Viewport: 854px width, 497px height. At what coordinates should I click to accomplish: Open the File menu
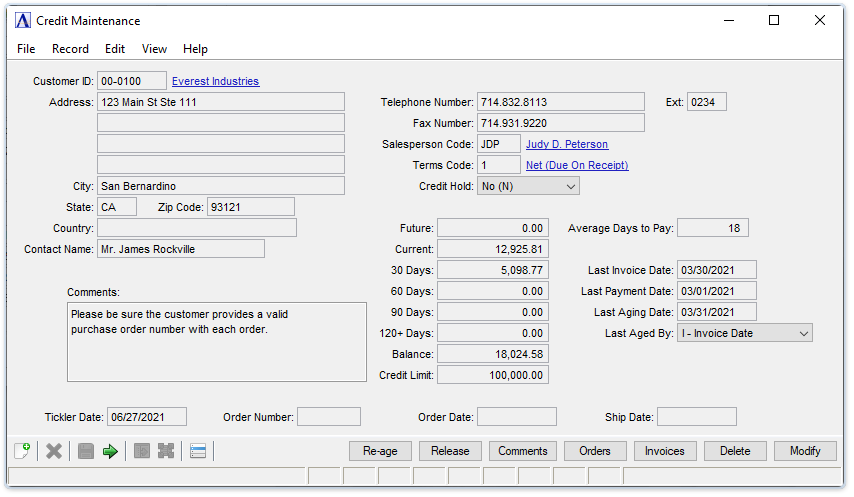pos(26,49)
